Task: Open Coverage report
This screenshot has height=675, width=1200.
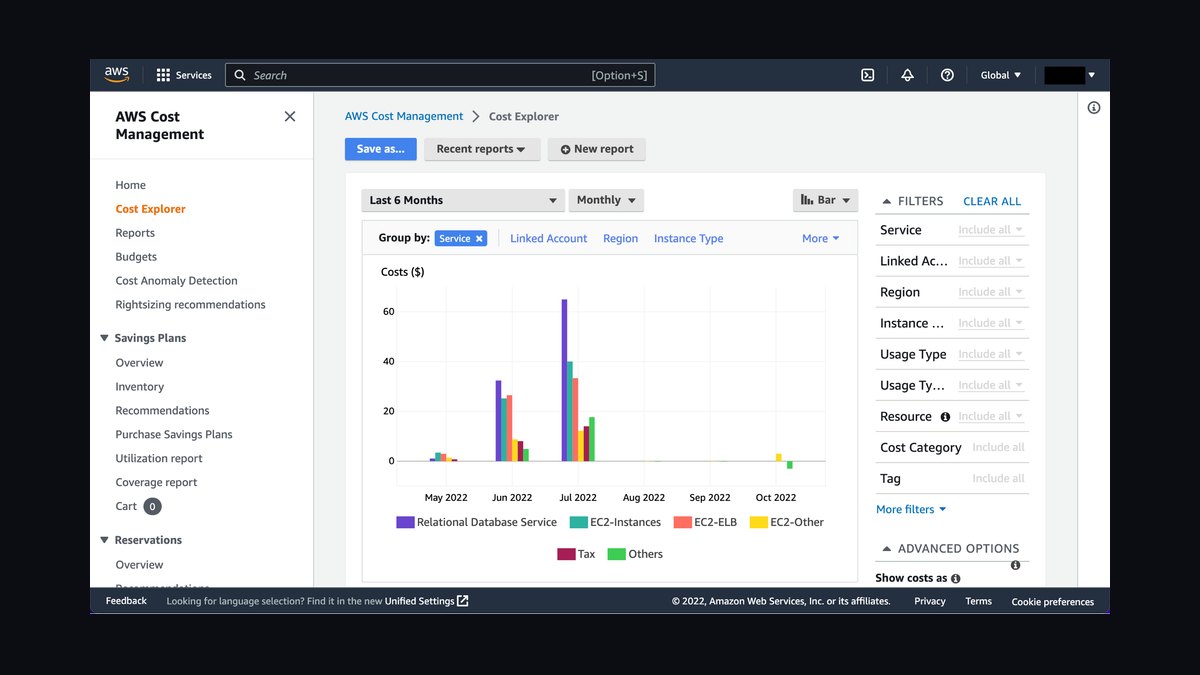Action: point(156,483)
